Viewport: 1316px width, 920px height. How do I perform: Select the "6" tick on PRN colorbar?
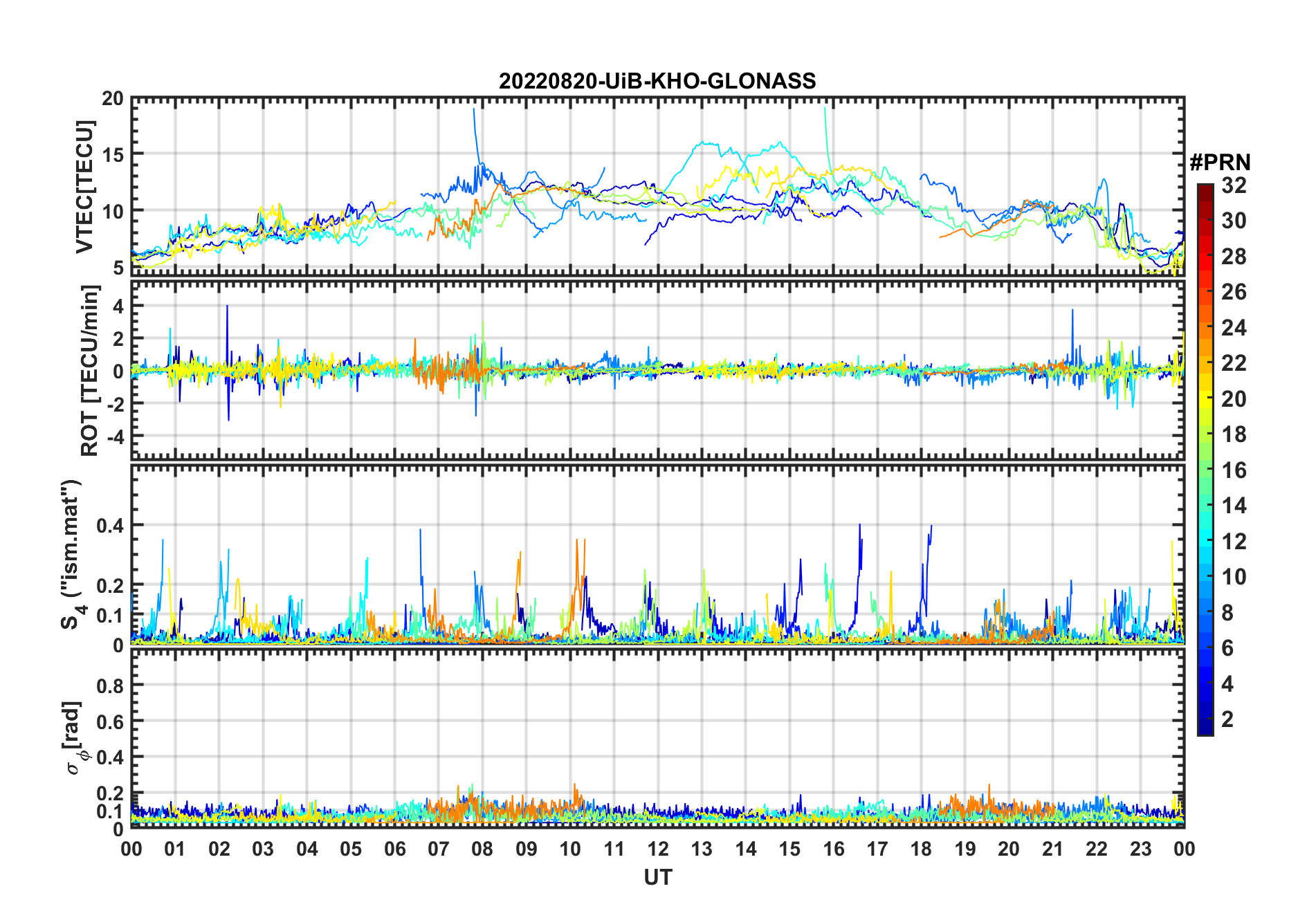coord(1227,648)
